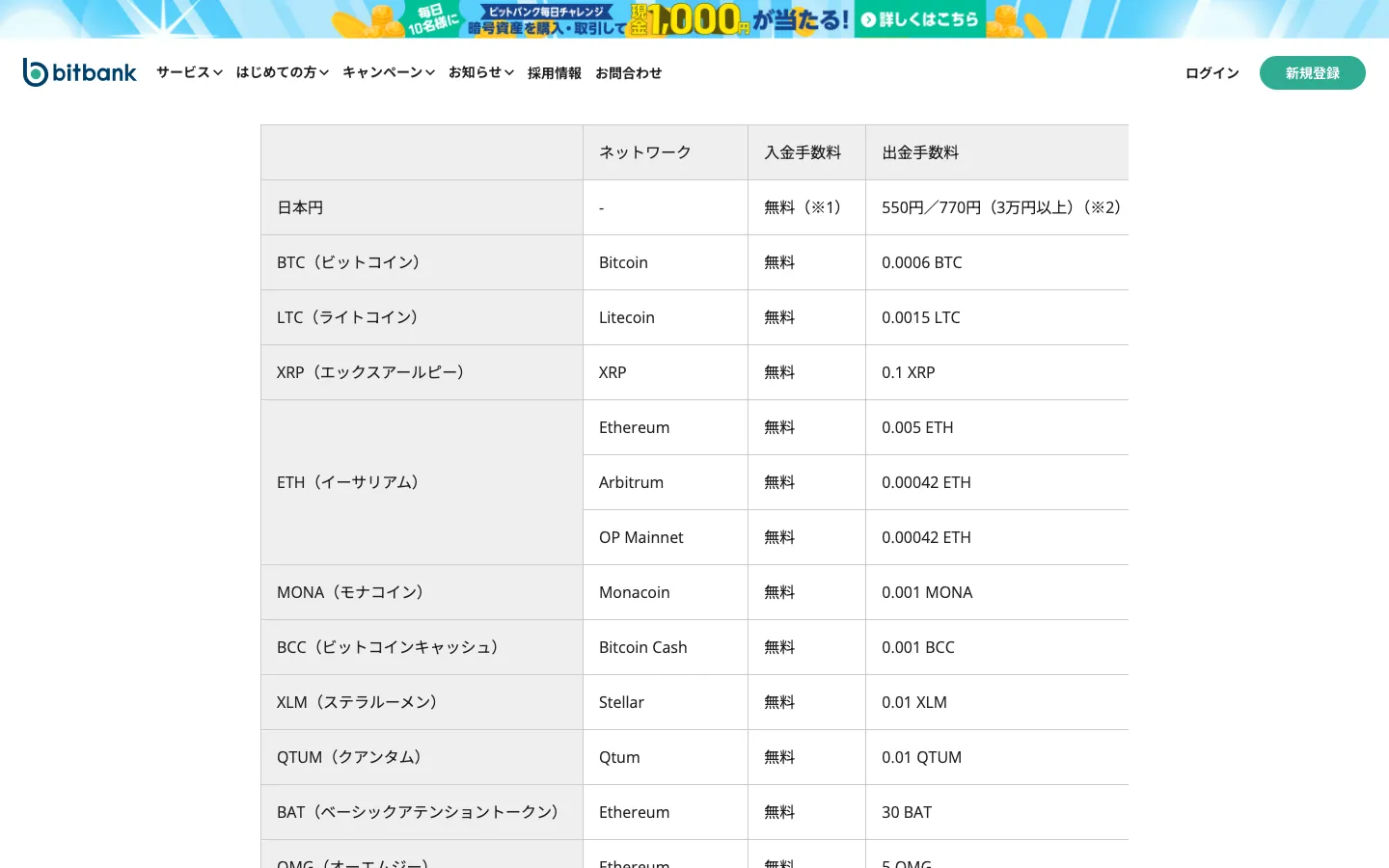Viewport: 1389px width, 868px height.
Task: Click the 0.001 MONA withdrawal fee
Action: click(997, 592)
